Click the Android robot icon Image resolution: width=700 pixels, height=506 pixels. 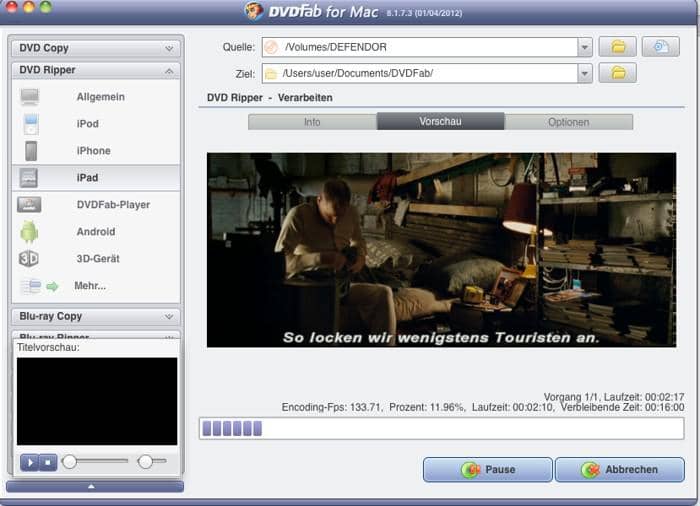pos(29,232)
